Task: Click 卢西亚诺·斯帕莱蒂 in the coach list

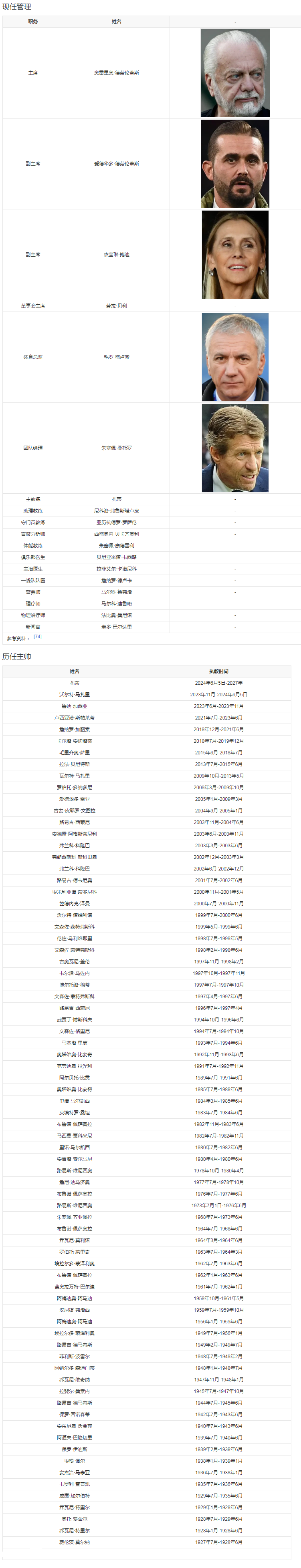Action: point(74,718)
